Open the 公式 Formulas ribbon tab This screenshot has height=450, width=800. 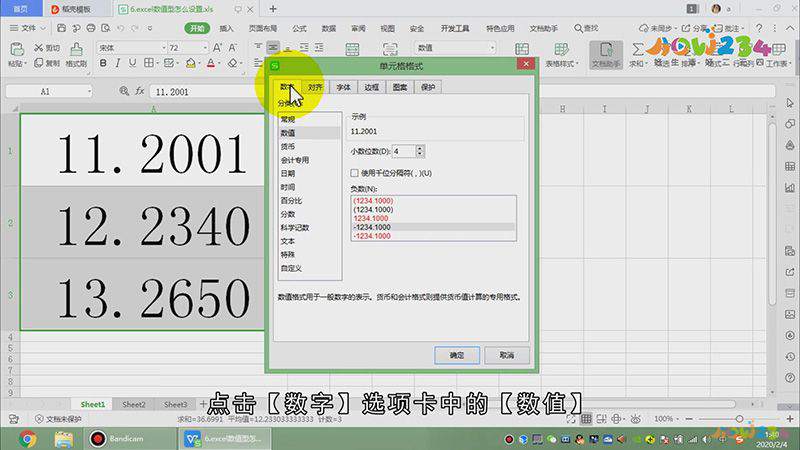299,28
